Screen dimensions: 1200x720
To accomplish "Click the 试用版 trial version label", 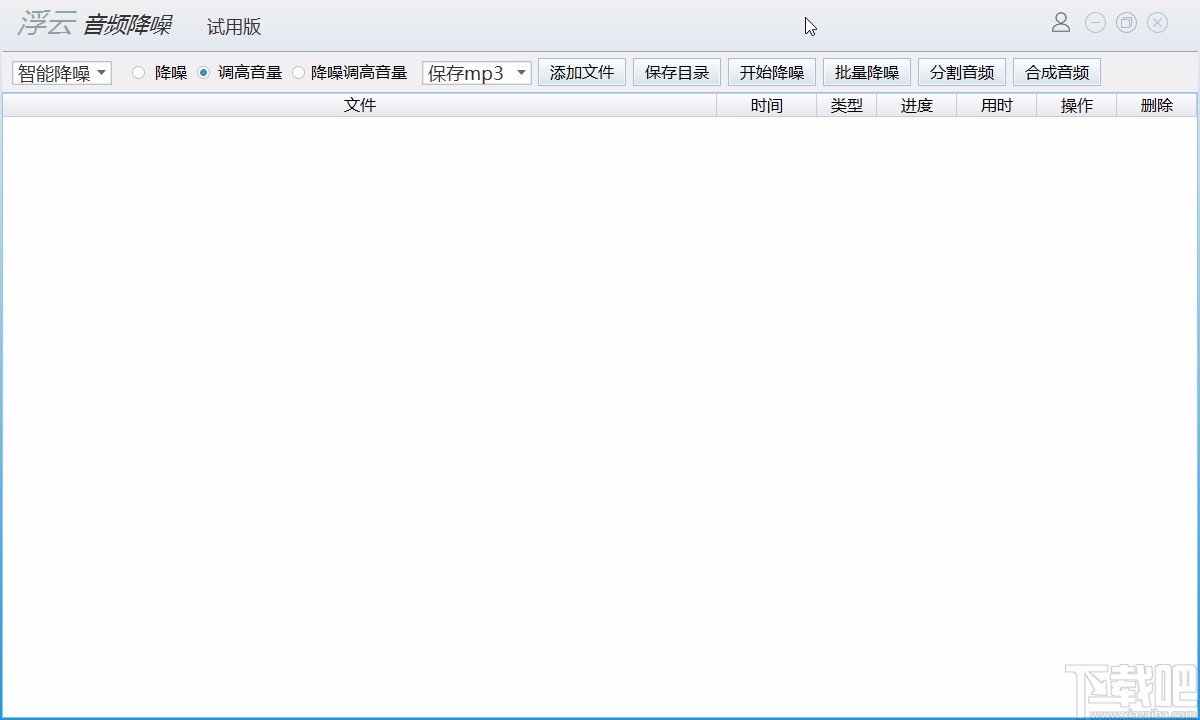I will pyautogui.click(x=232, y=27).
